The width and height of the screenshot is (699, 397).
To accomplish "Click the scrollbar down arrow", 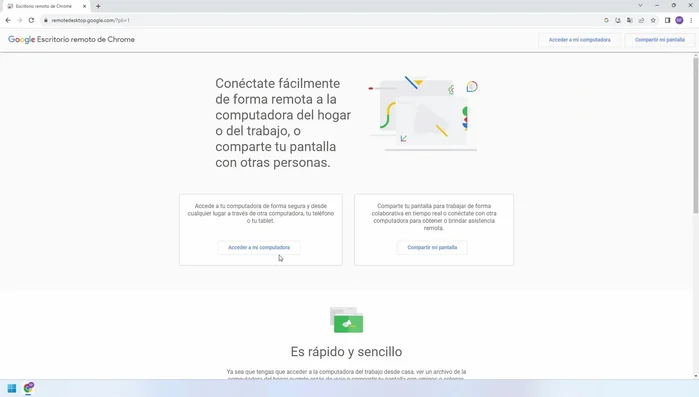I will pyautogui.click(x=695, y=376).
